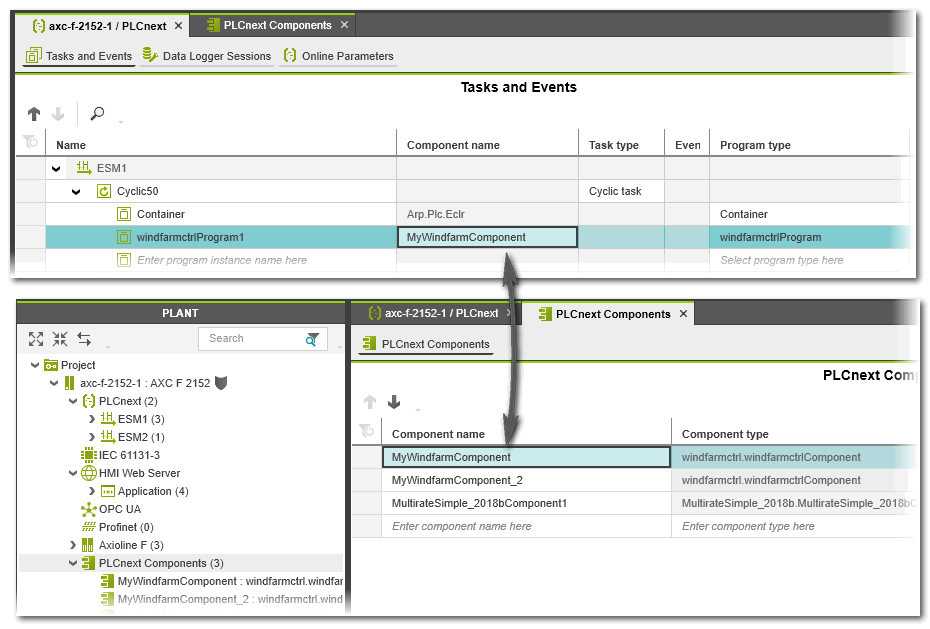Click the lower PLCnext Components sub-tab button

coord(426,344)
